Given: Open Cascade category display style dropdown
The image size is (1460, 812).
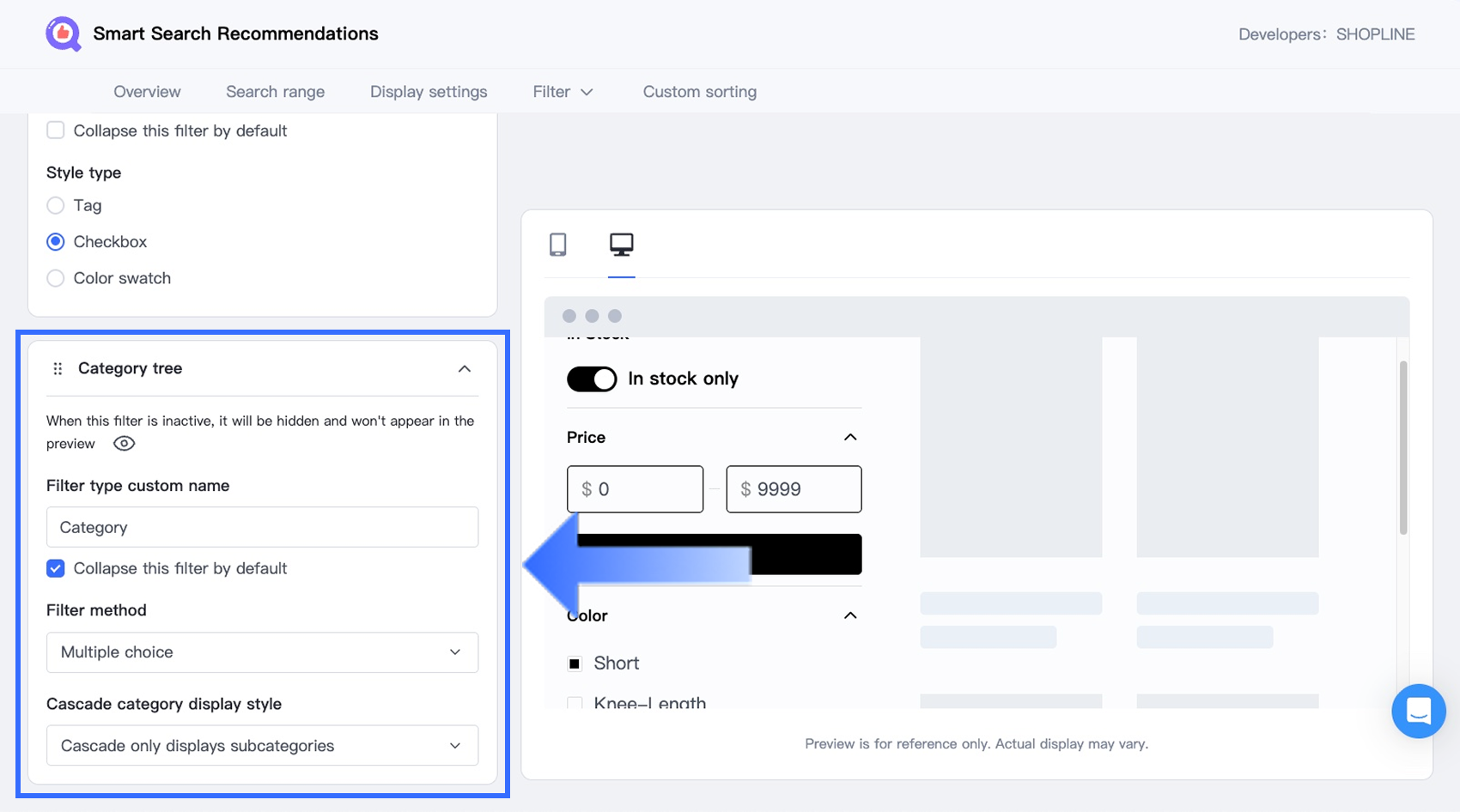Looking at the screenshot, I should (x=262, y=746).
